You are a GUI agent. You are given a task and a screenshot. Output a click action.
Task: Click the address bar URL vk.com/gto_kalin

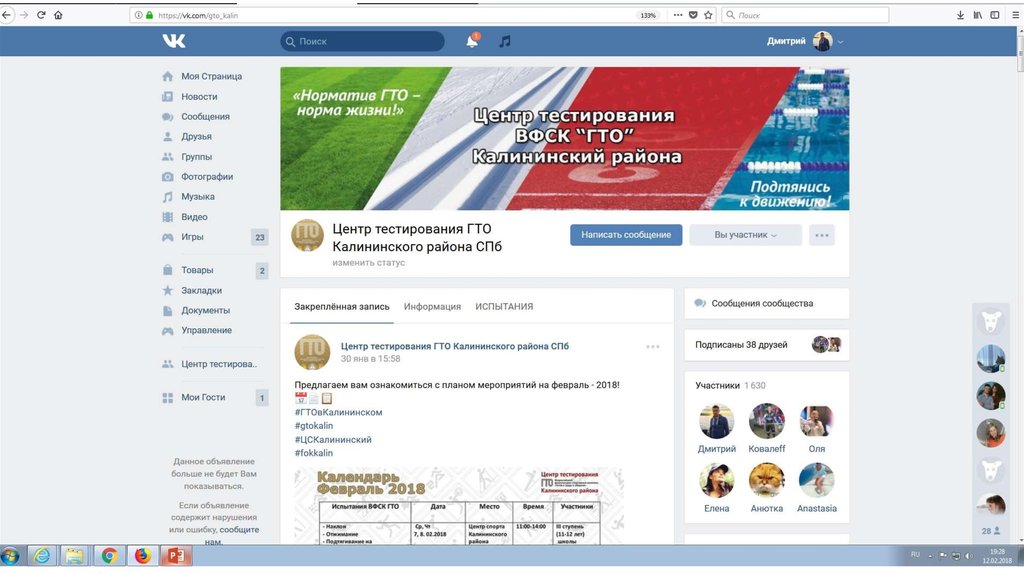[199, 16]
